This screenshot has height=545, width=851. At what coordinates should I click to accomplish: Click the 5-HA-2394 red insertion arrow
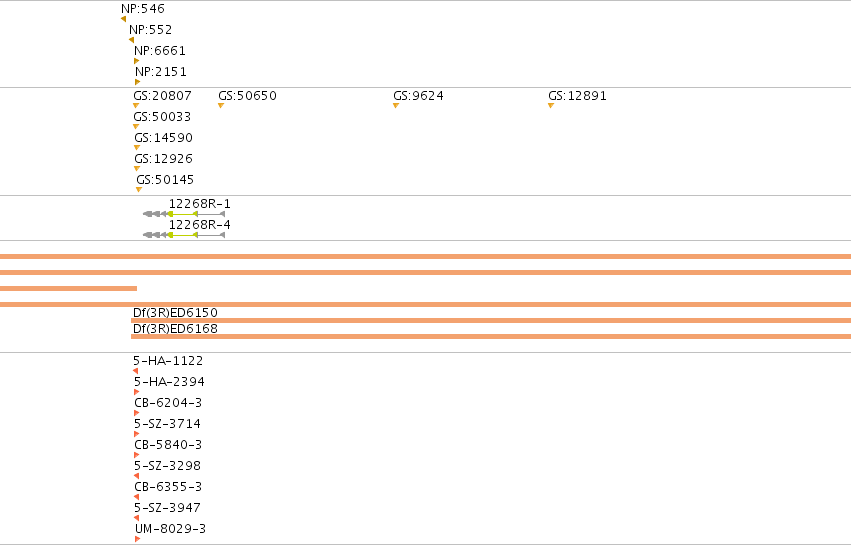point(137,392)
